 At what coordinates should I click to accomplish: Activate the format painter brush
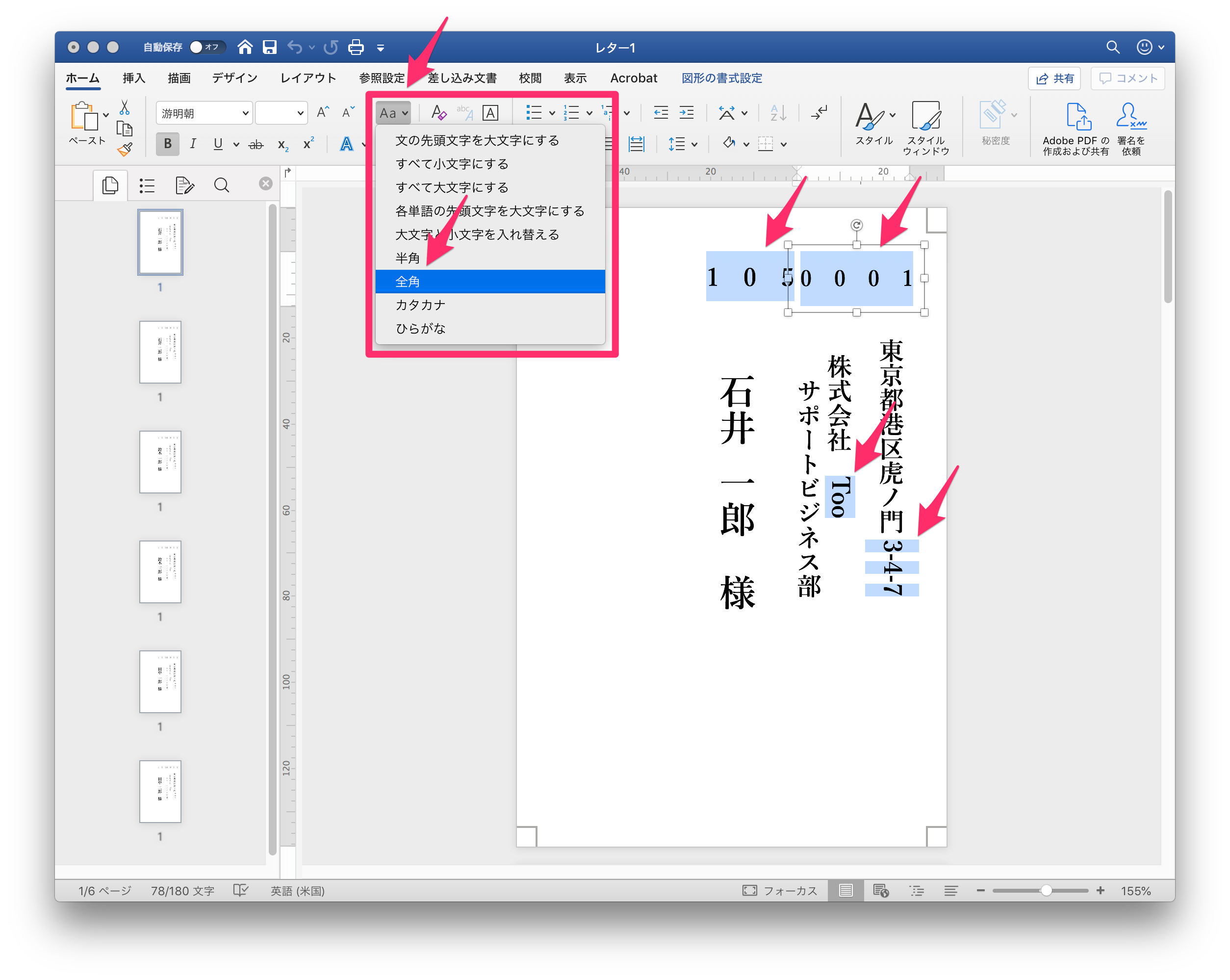pos(125,150)
